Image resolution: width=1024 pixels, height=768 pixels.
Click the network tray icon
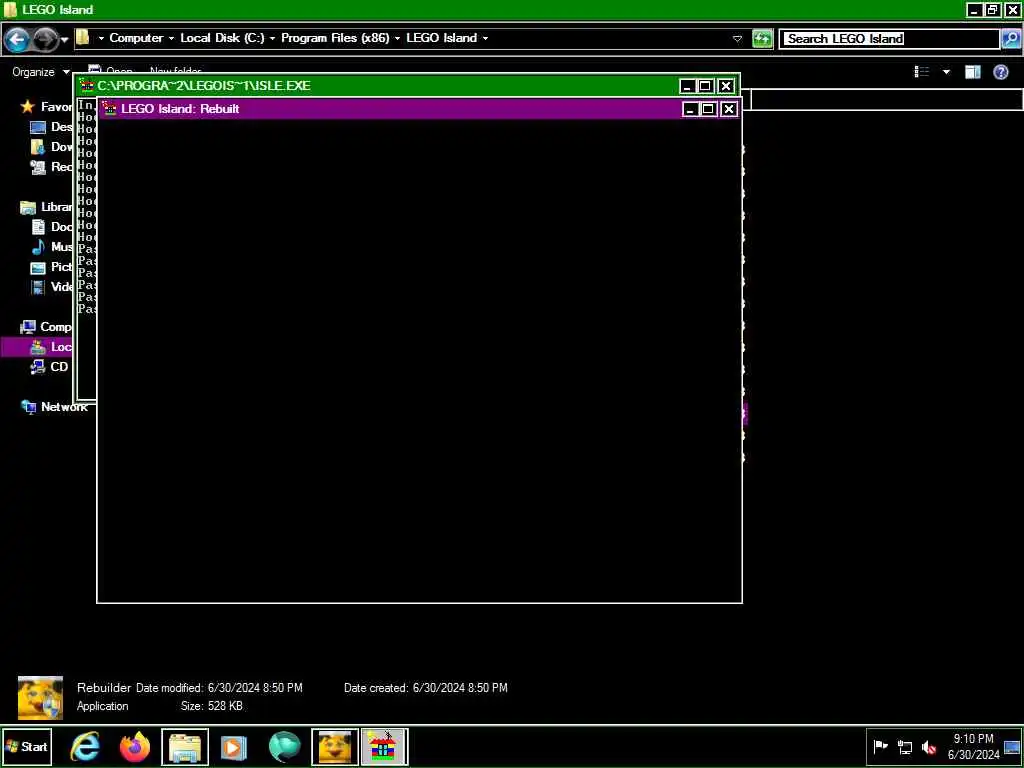905,746
